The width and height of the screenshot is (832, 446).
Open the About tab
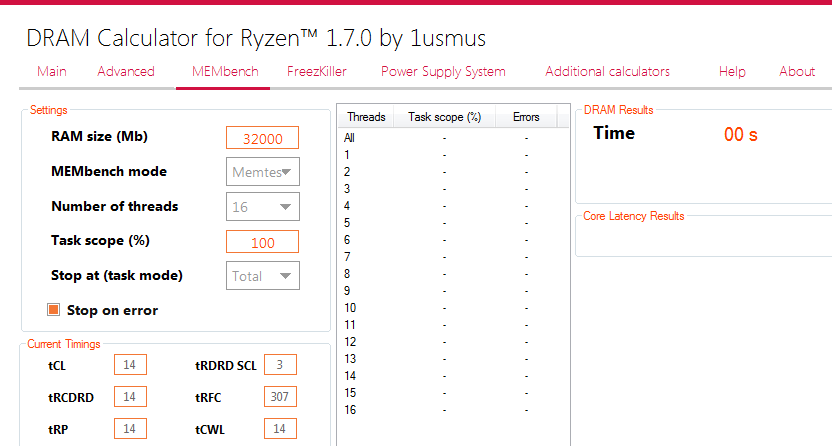(x=797, y=72)
